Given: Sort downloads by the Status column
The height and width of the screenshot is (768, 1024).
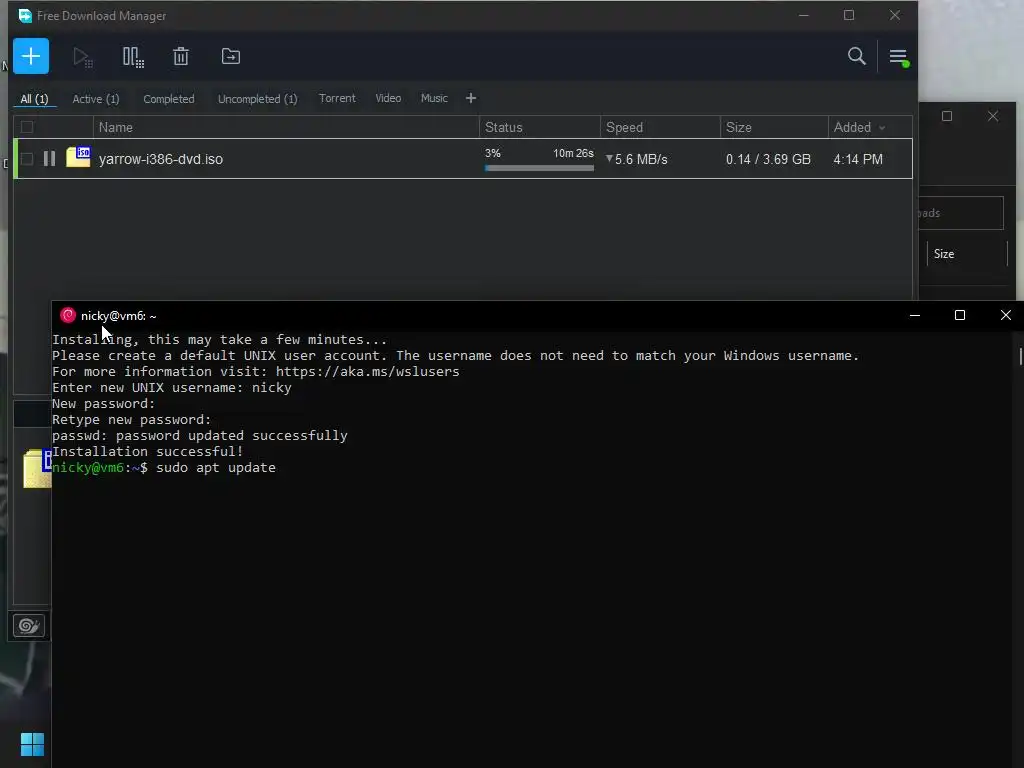Looking at the screenshot, I should click(539, 127).
